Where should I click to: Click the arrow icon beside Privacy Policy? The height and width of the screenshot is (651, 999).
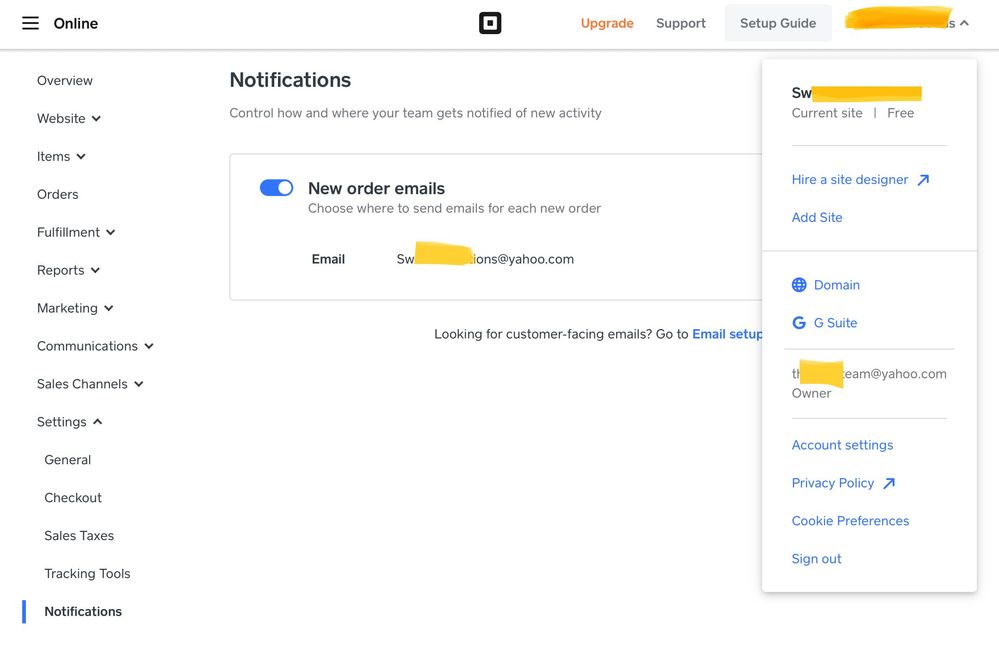point(889,483)
